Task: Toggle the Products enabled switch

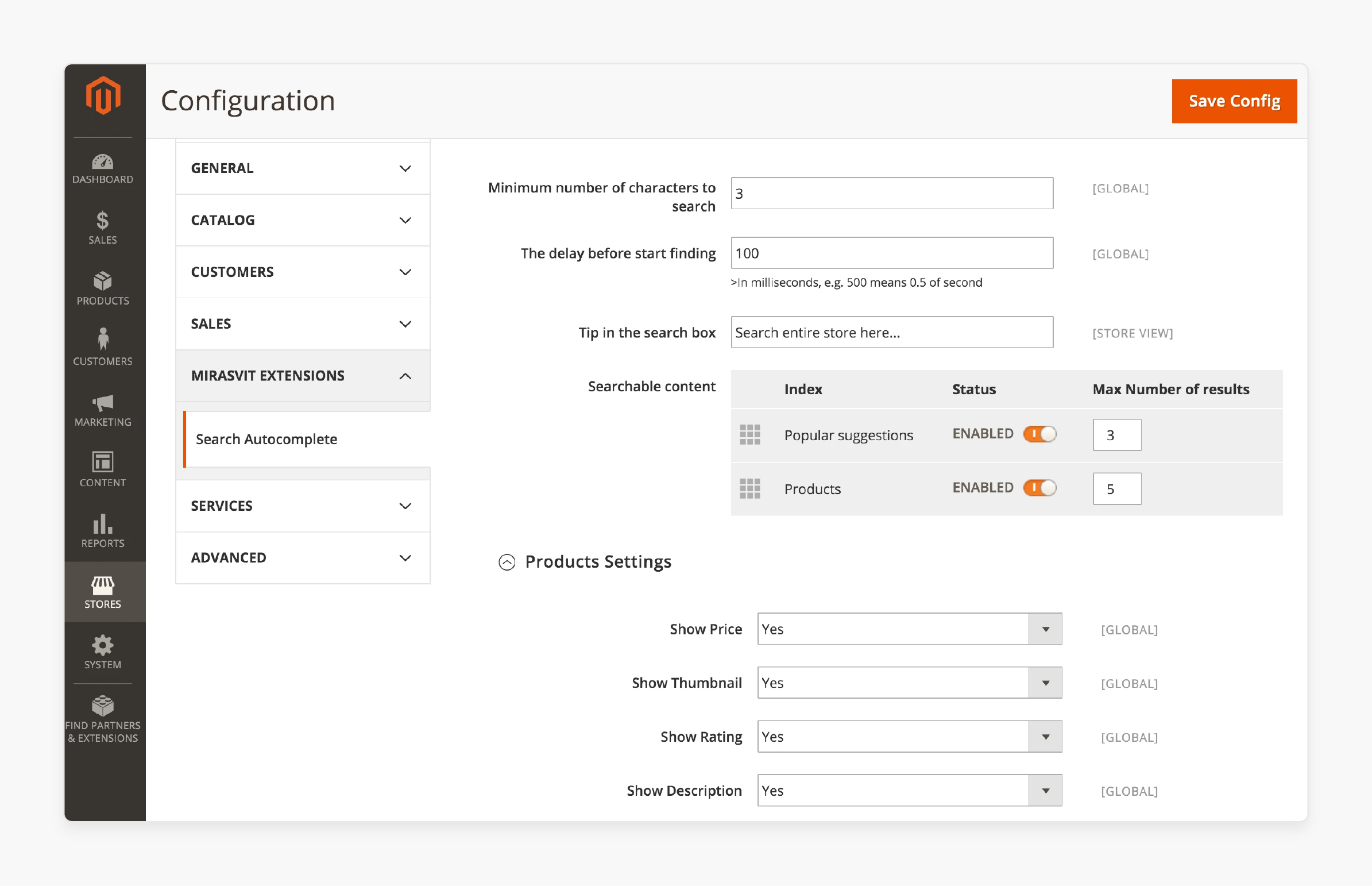Action: [1039, 488]
